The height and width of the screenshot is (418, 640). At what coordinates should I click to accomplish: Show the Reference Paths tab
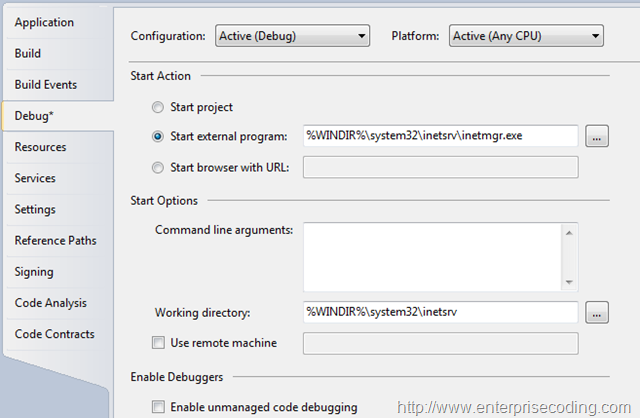click(x=58, y=240)
